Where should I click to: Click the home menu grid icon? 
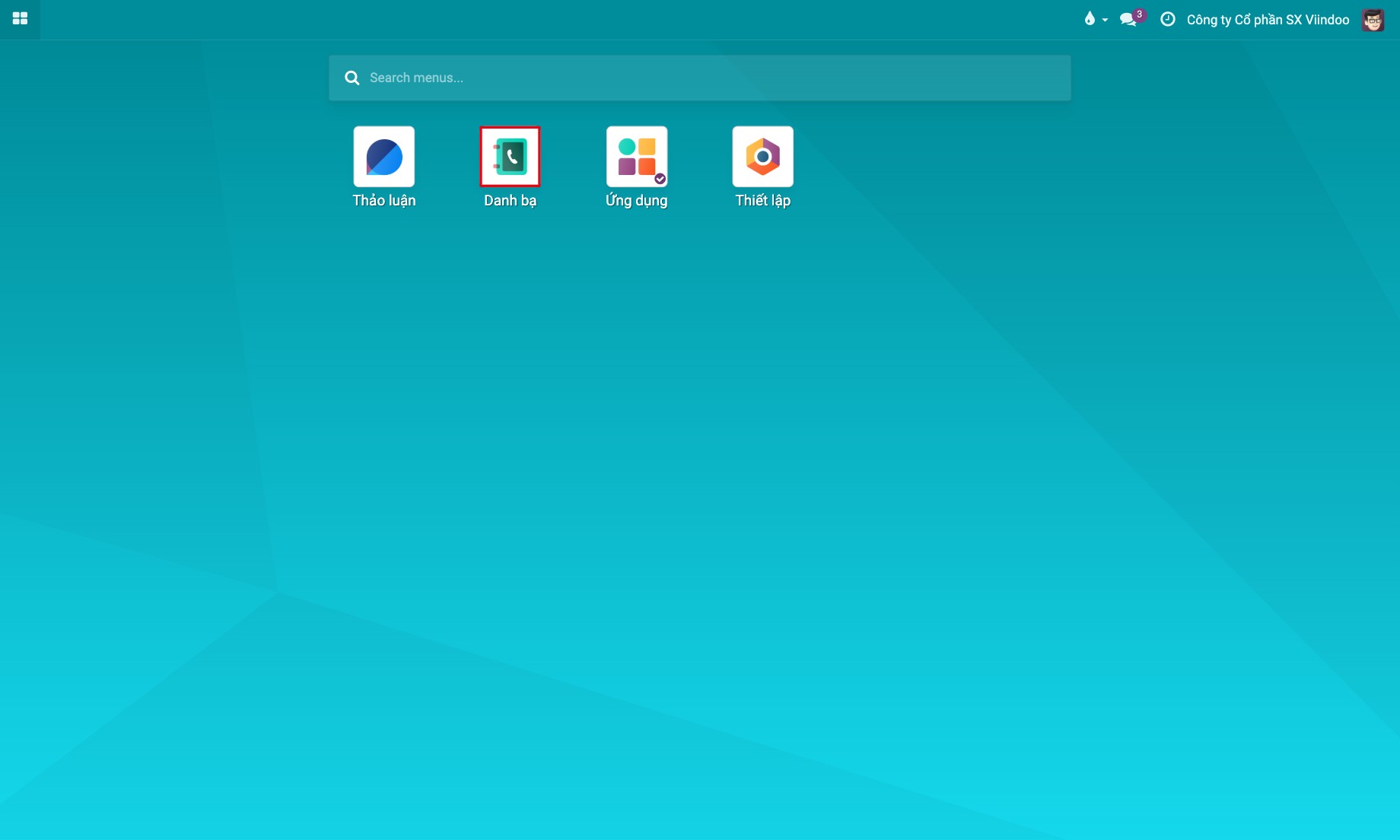click(x=20, y=19)
